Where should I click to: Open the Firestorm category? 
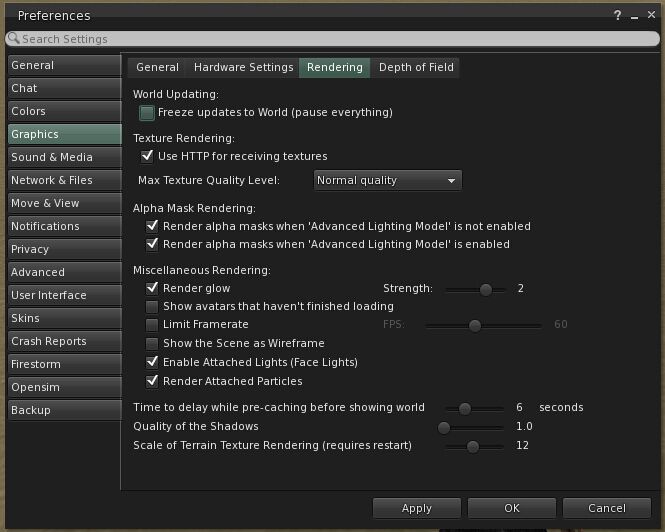click(x=64, y=364)
